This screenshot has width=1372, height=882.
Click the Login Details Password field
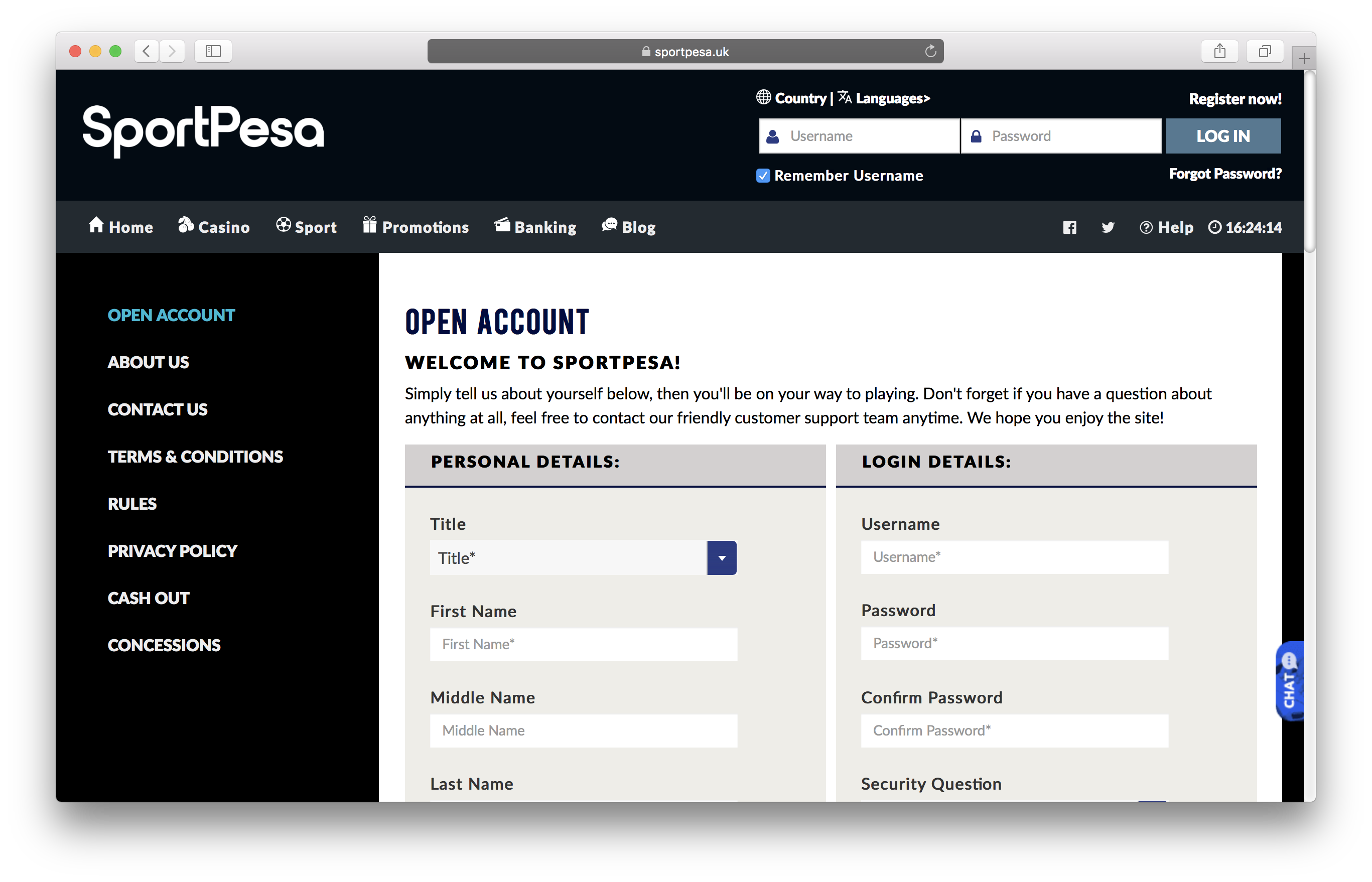click(x=1015, y=644)
